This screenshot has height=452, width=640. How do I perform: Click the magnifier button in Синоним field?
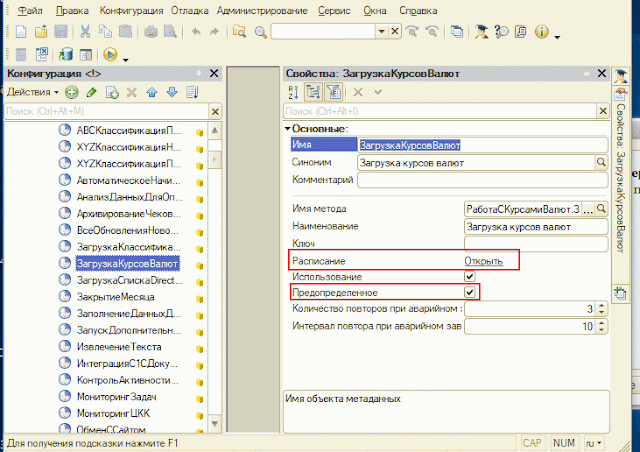click(601, 163)
